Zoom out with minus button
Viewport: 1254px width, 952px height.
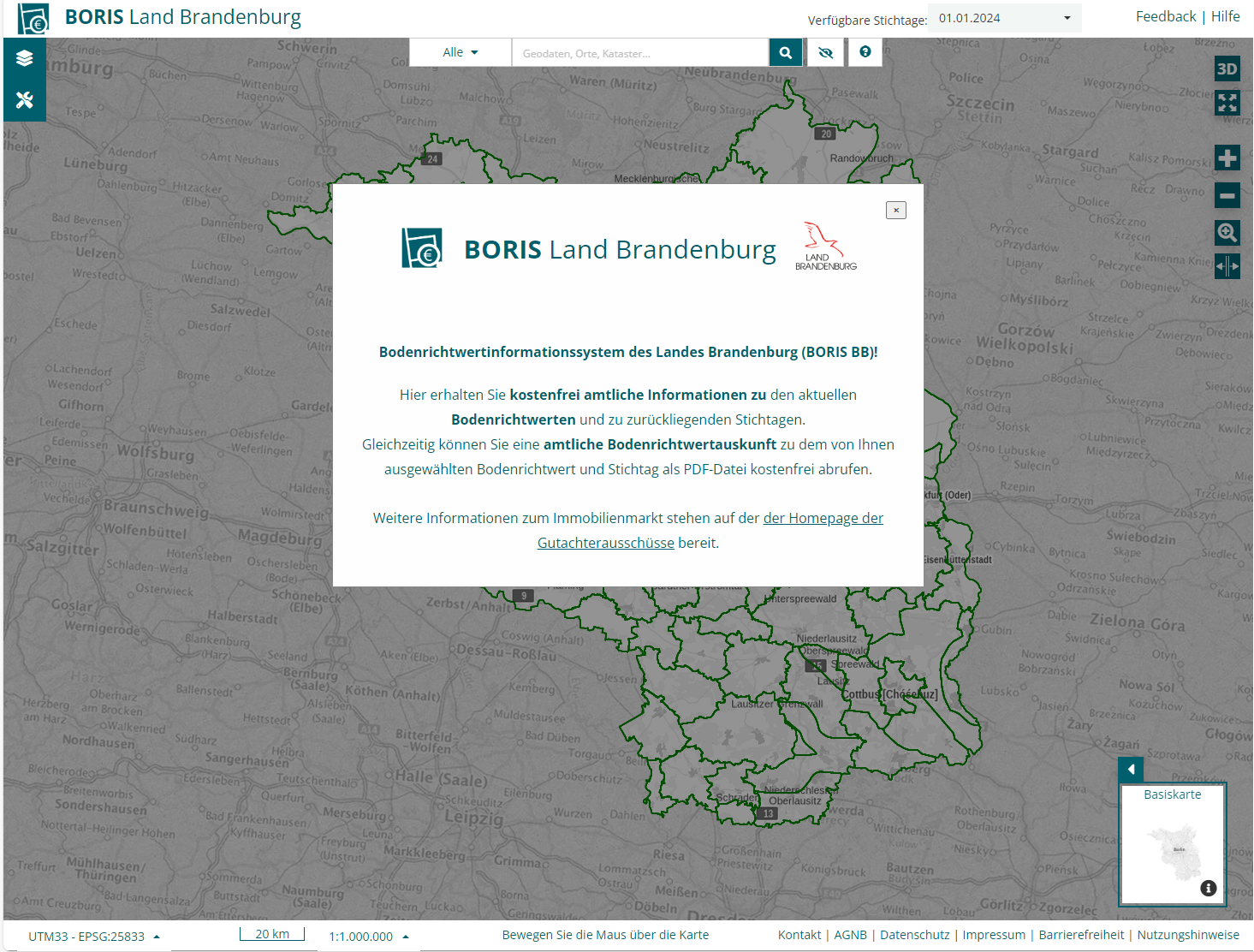pyautogui.click(x=1227, y=195)
